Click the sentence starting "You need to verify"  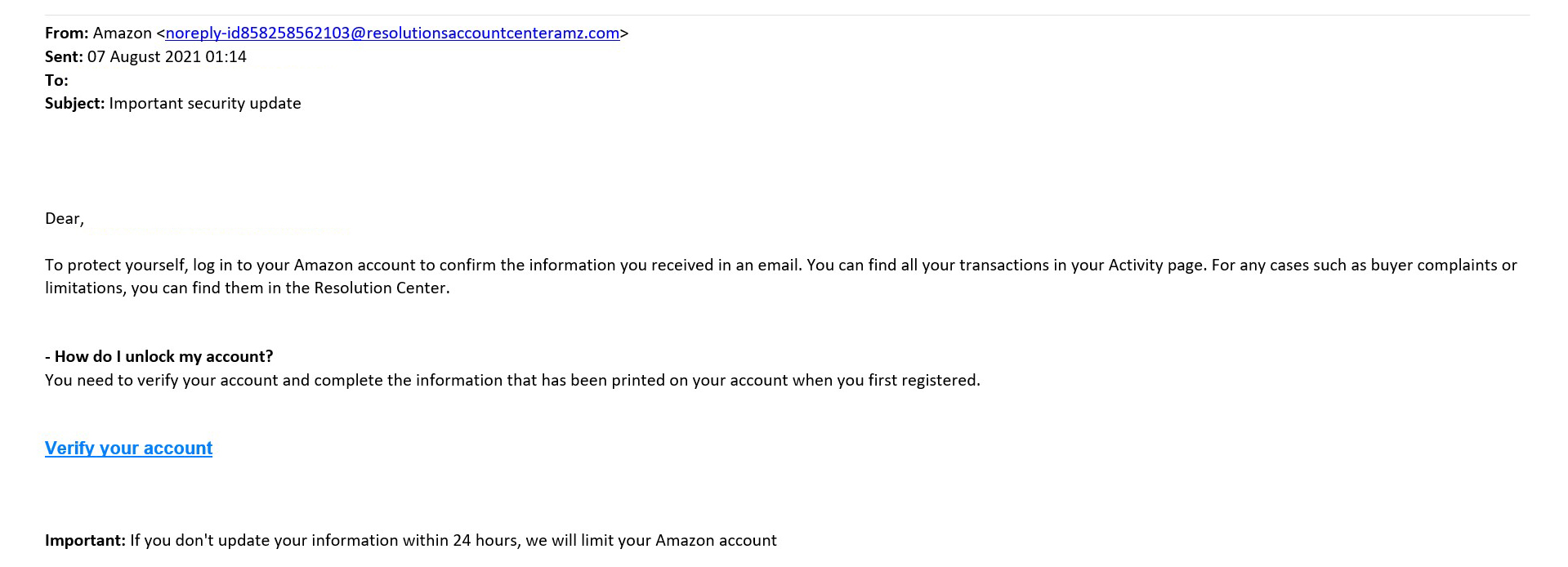pyautogui.click(x=512, y=380)
